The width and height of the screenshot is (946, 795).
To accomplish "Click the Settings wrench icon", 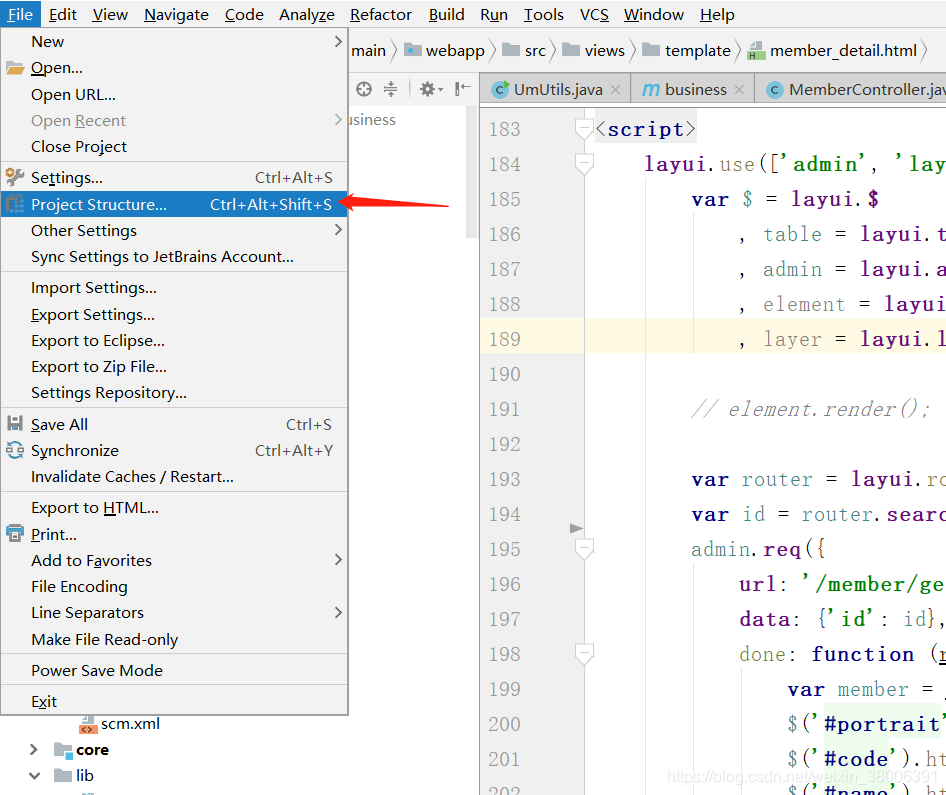I will point(15,177).
